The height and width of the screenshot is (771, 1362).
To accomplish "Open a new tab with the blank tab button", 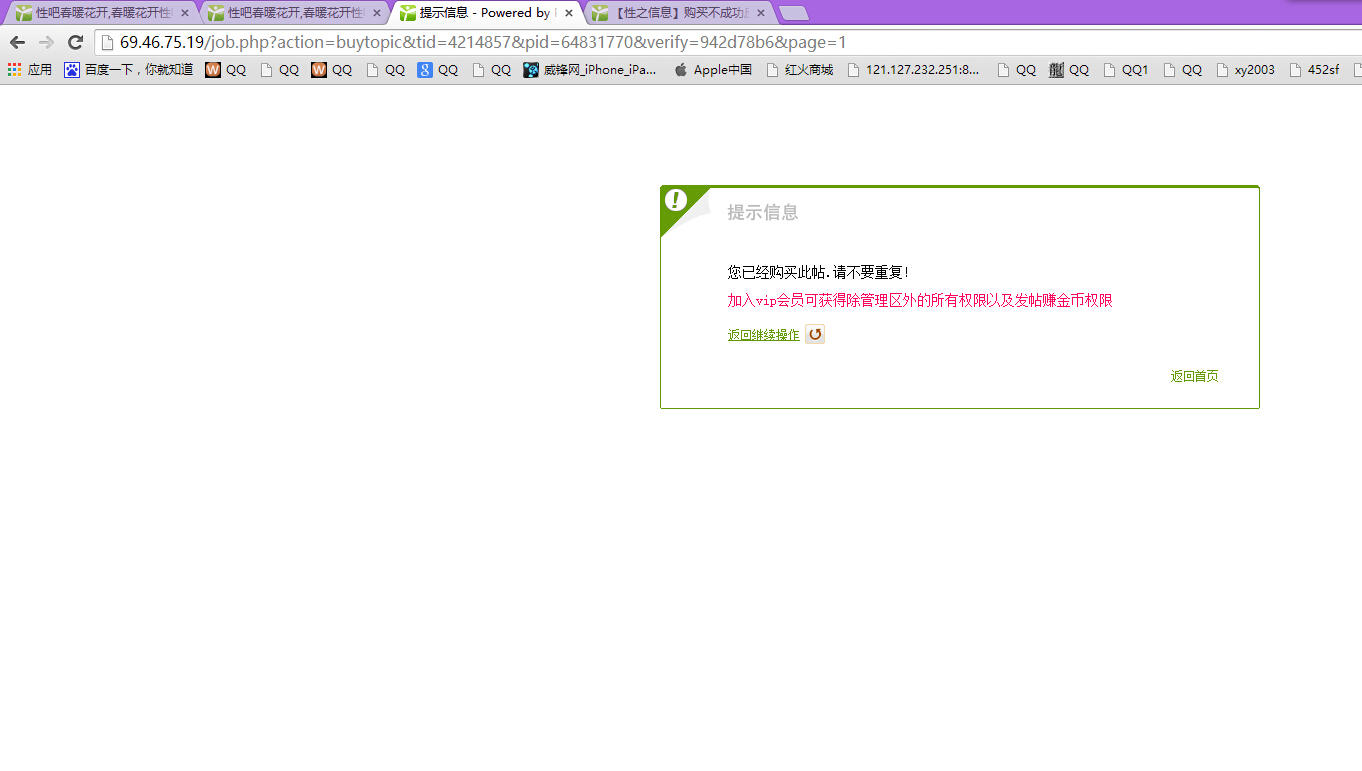I will click(793, 13).
